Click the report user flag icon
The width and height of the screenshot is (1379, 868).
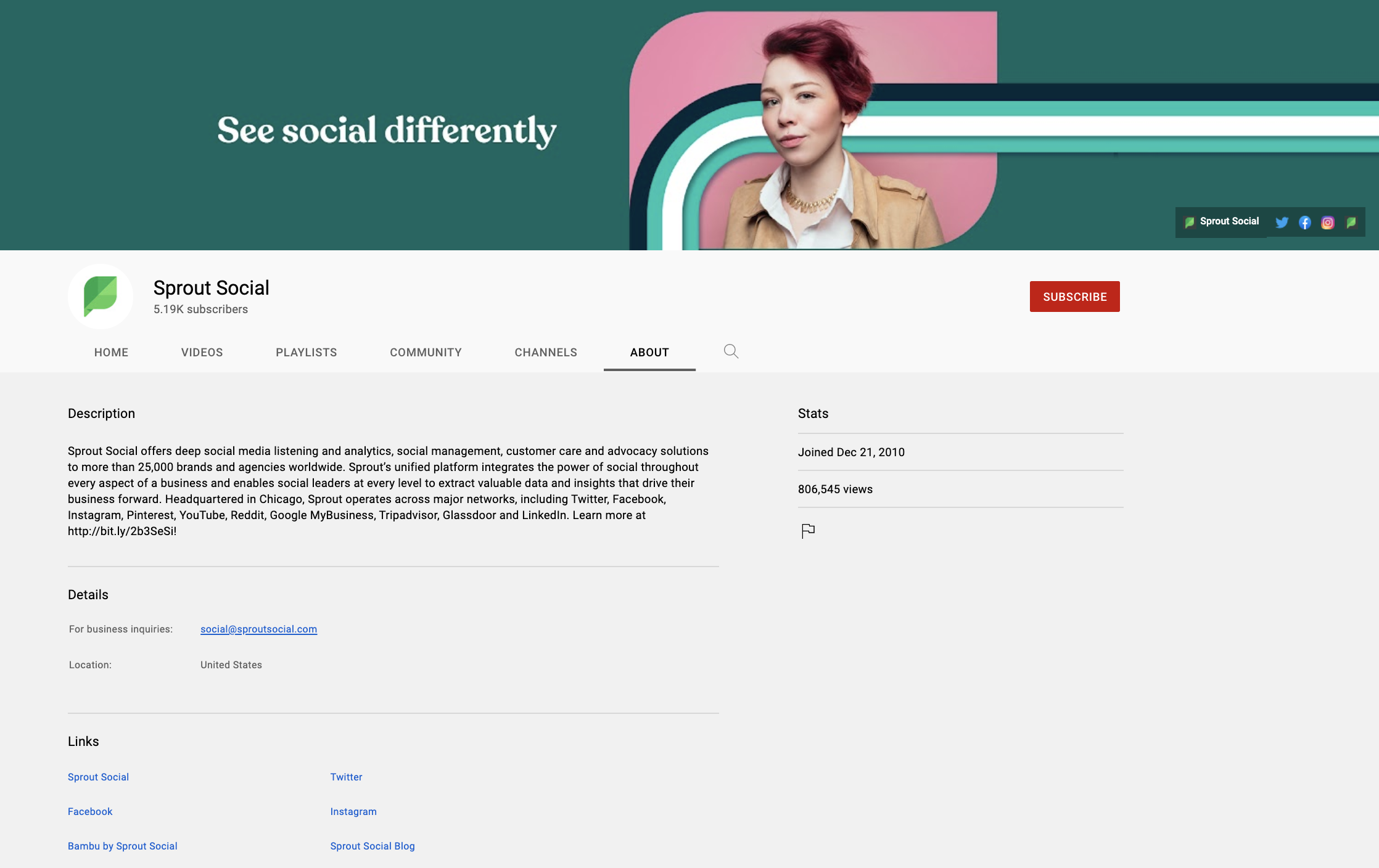tap(808, 530)
